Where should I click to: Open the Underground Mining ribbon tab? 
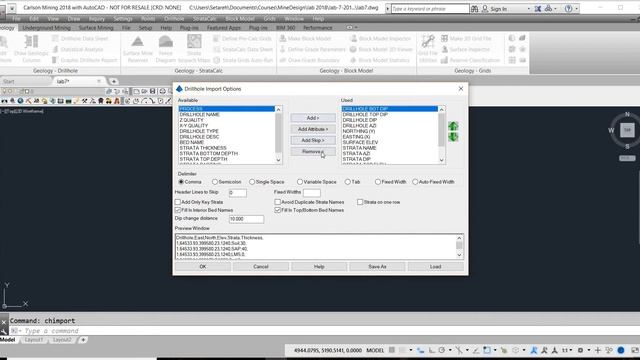(47, 28)
